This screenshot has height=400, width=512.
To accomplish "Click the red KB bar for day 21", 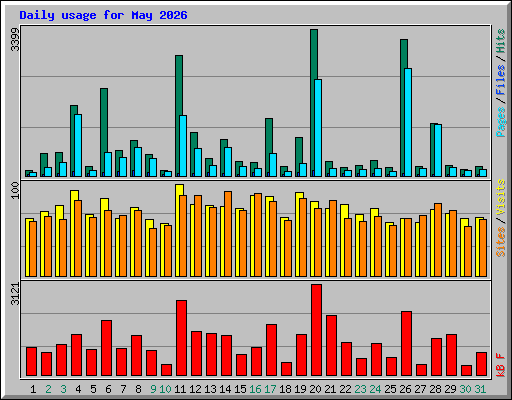I will (331, 346).
